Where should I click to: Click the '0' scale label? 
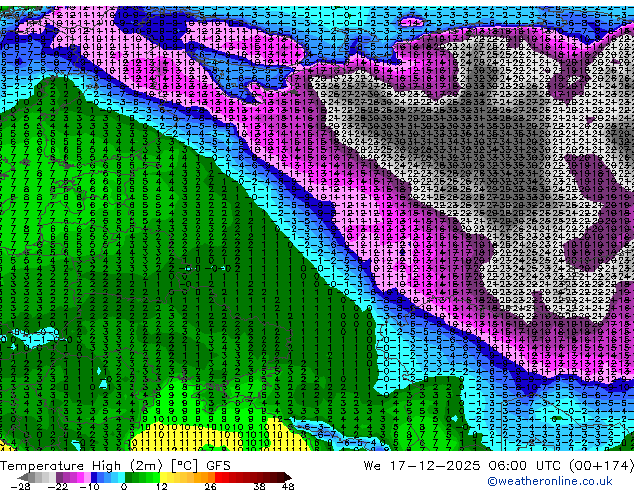point(124,486)
